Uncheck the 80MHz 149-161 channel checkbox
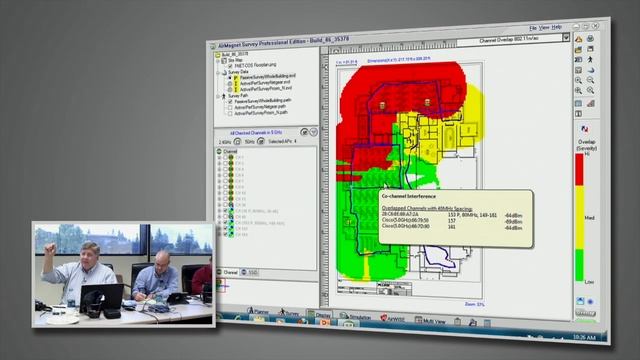 (x=225, y=223)
